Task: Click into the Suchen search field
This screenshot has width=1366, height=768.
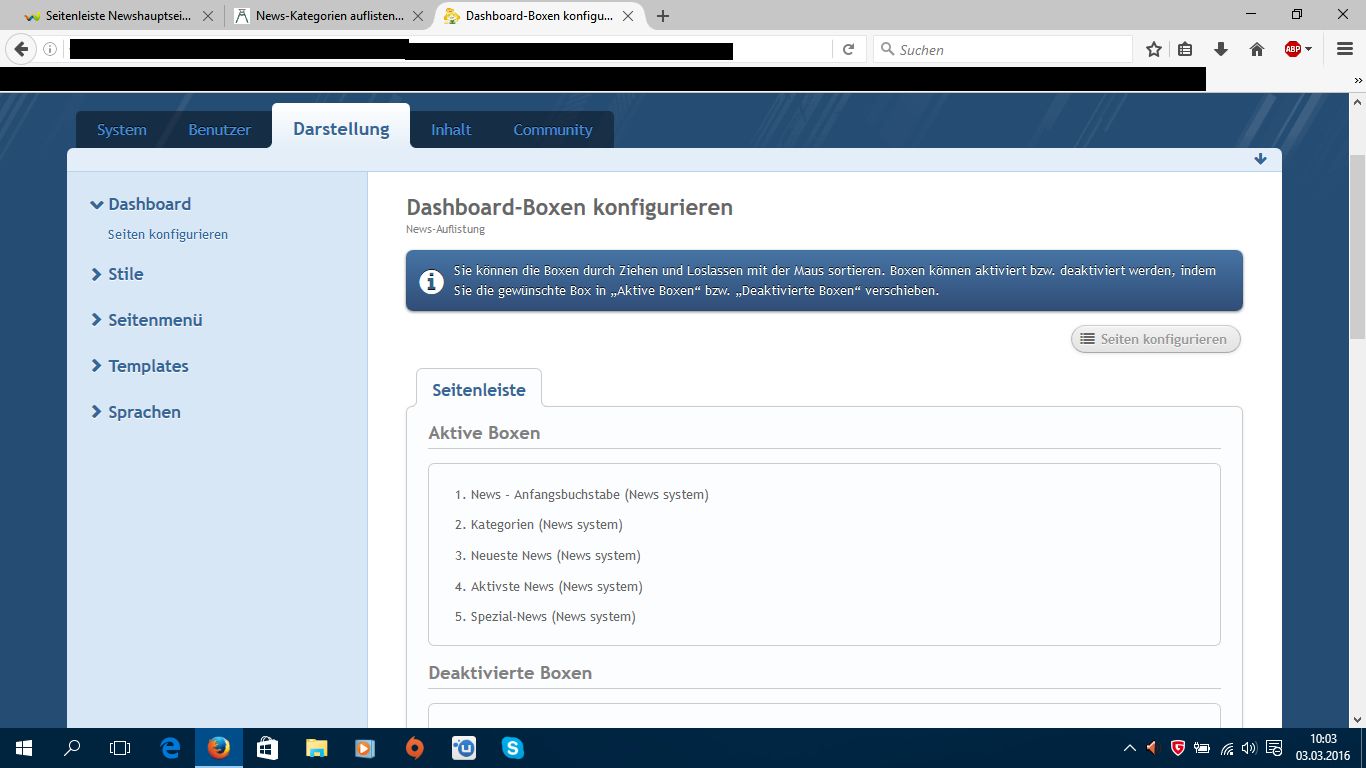Action: [x=1010, y=49]
